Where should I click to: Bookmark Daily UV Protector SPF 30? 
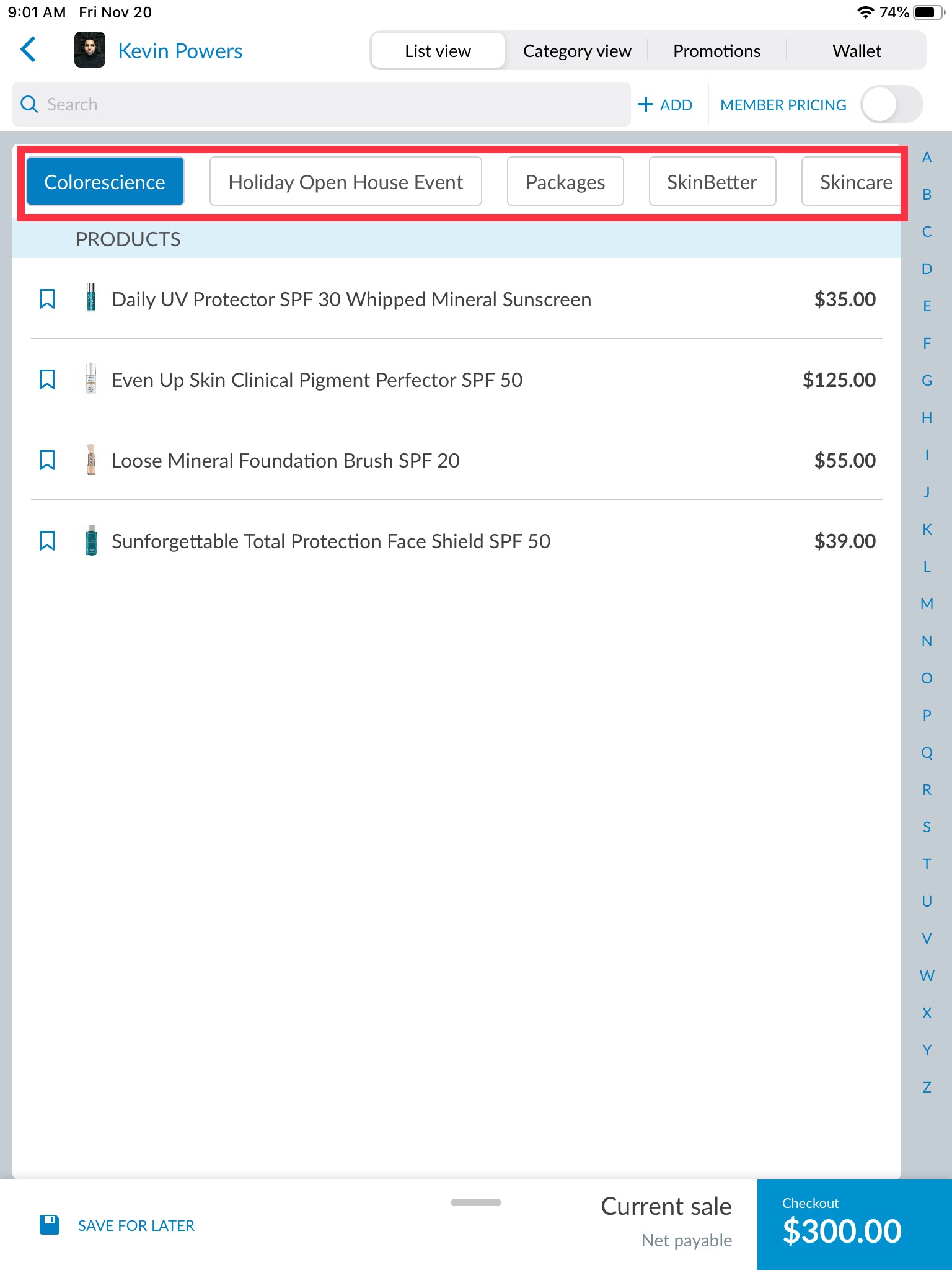point(47,299)
